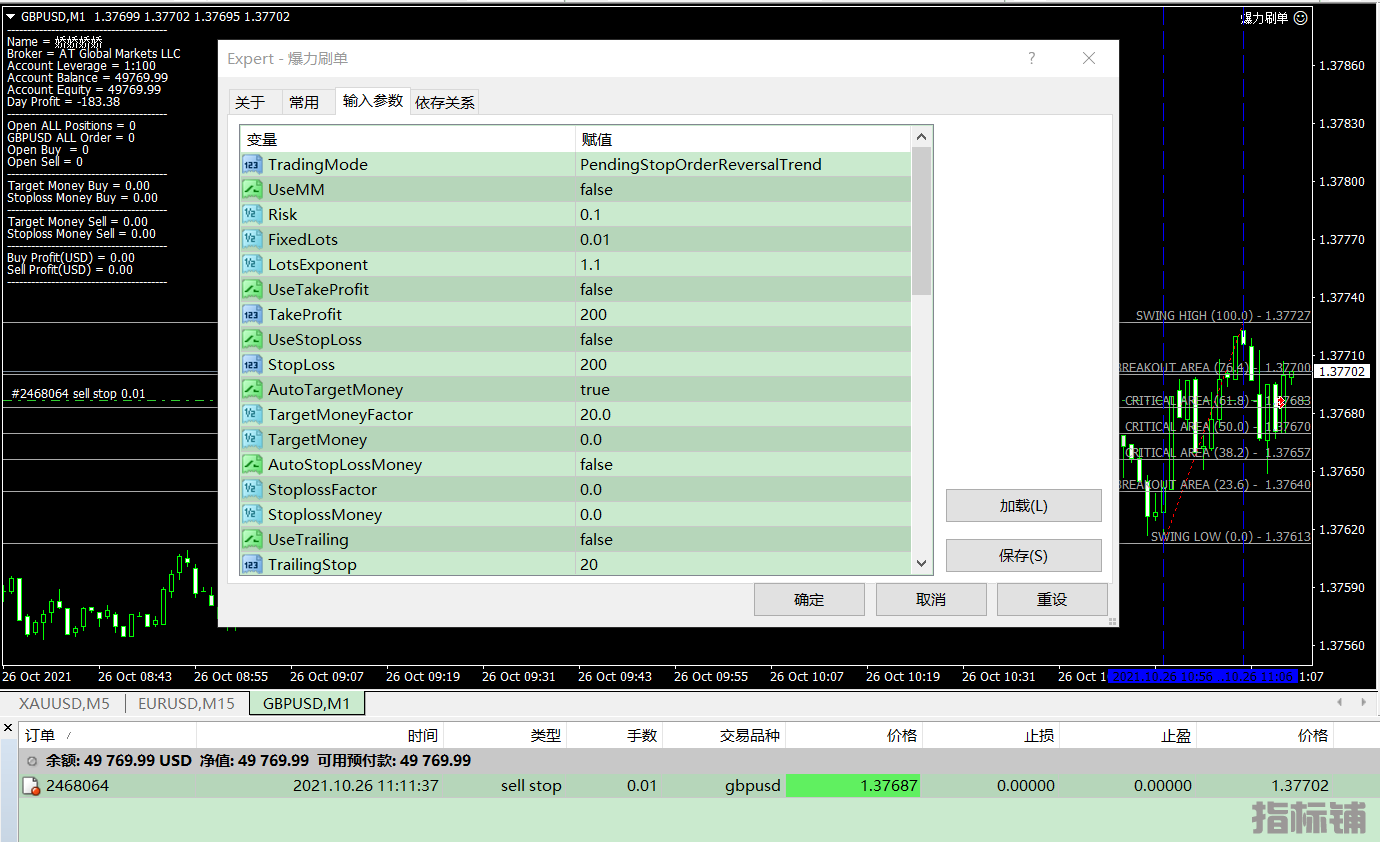Click the LotsExponent variable icon
Screen dimensions: 1380x842
pyautogui.click(x=252, y=265)
